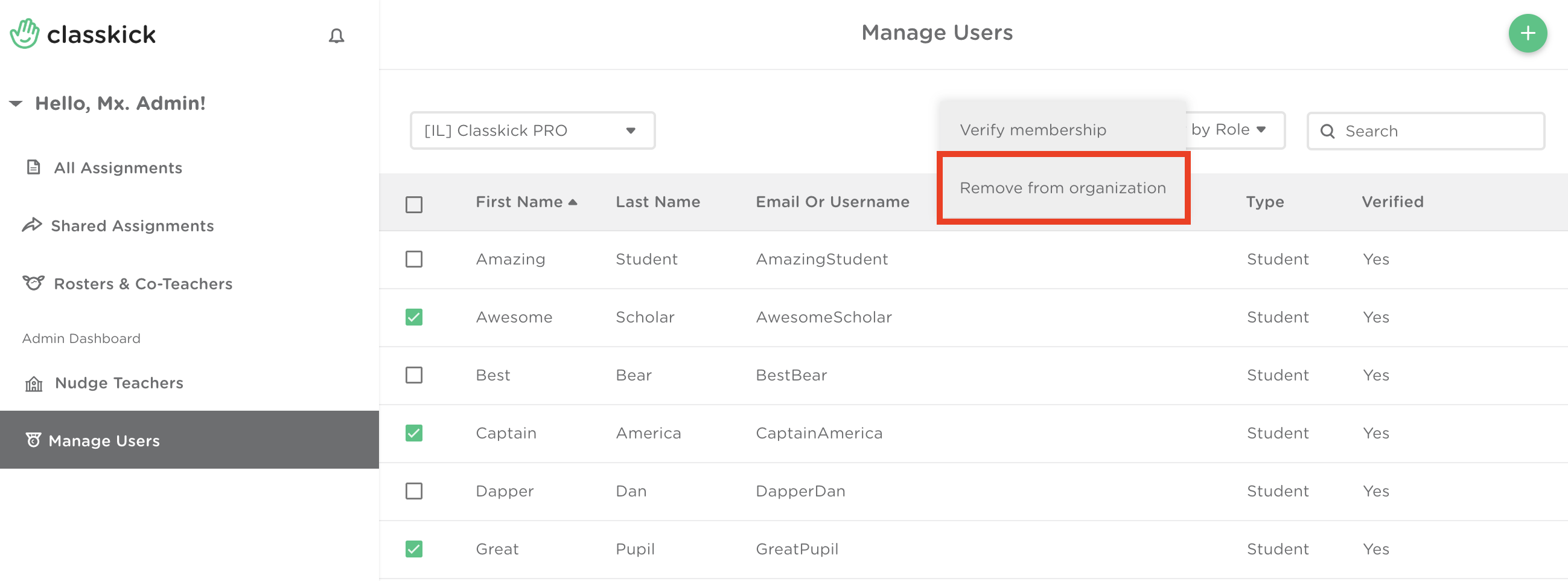1568x581 pixels.
Task: Select Verify membership from the menu
Action: (x=1032, y=130)
